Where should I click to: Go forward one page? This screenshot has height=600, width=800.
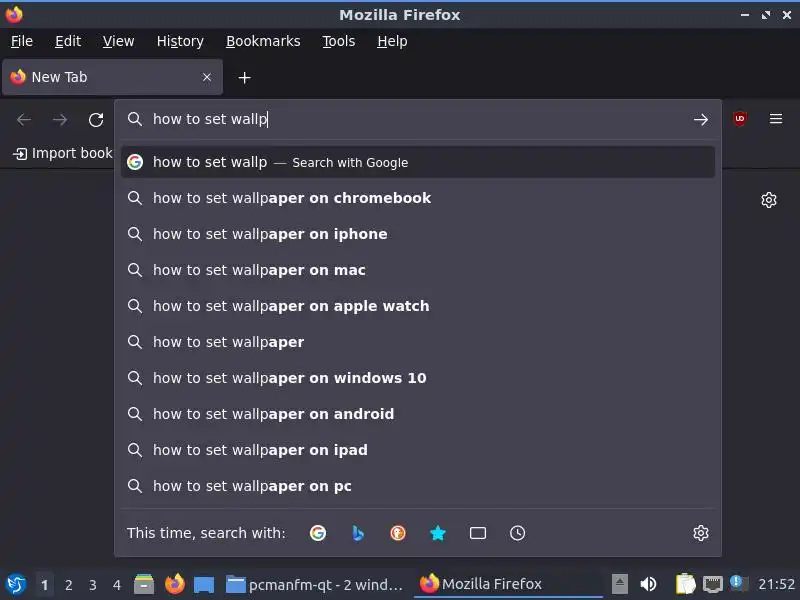pos(60,120)
